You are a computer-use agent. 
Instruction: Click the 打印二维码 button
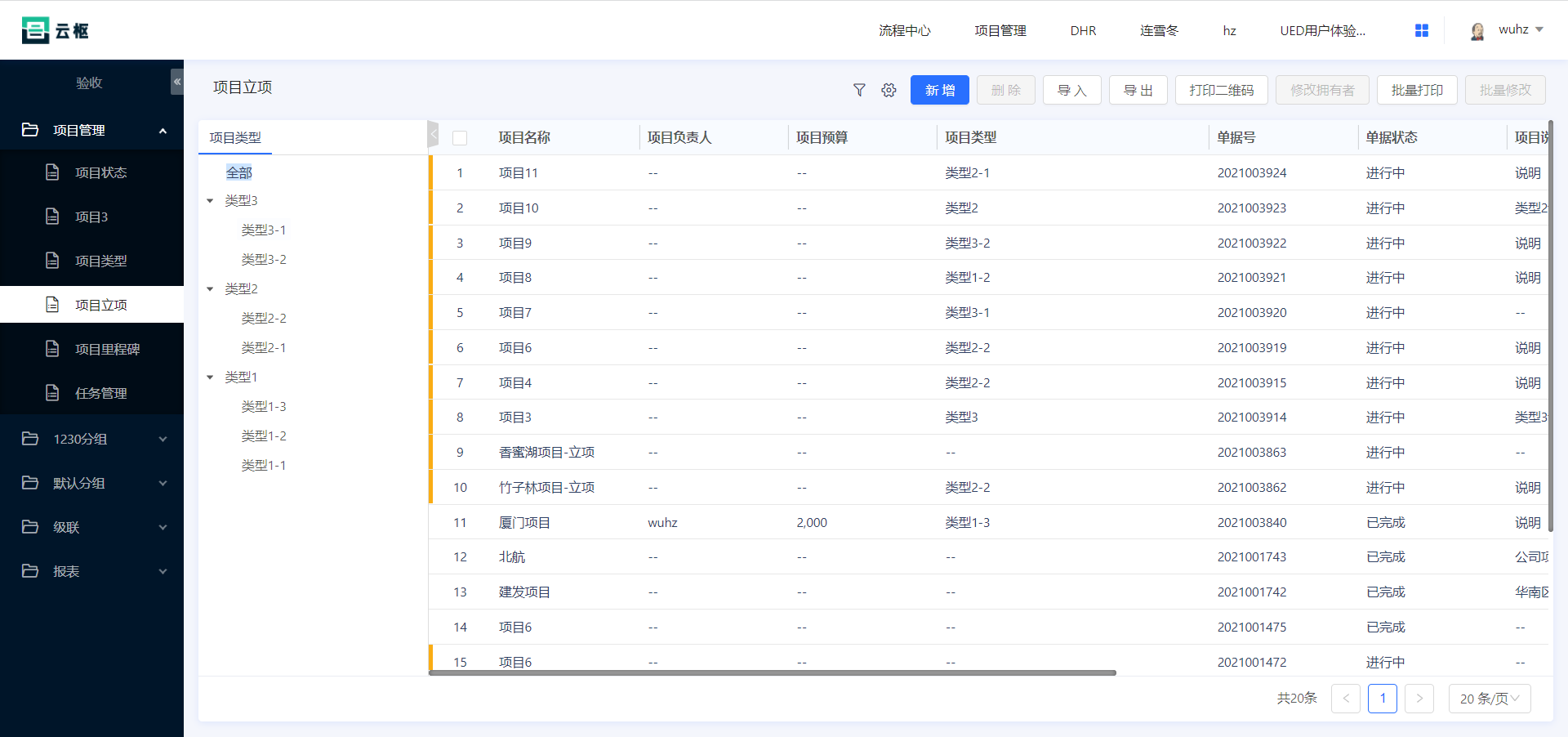(x=1222, y=90)
